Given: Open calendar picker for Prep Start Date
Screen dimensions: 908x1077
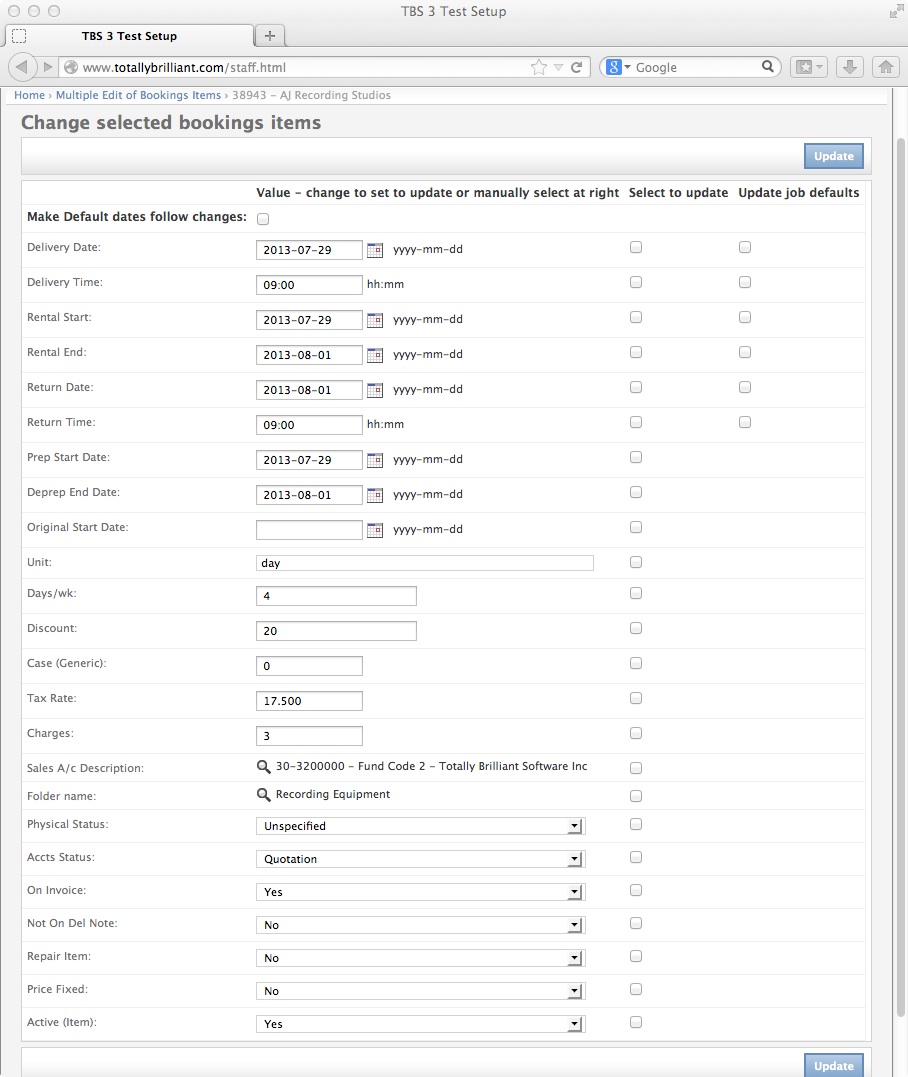Looking at the screenshot, I should pos(374,460).
